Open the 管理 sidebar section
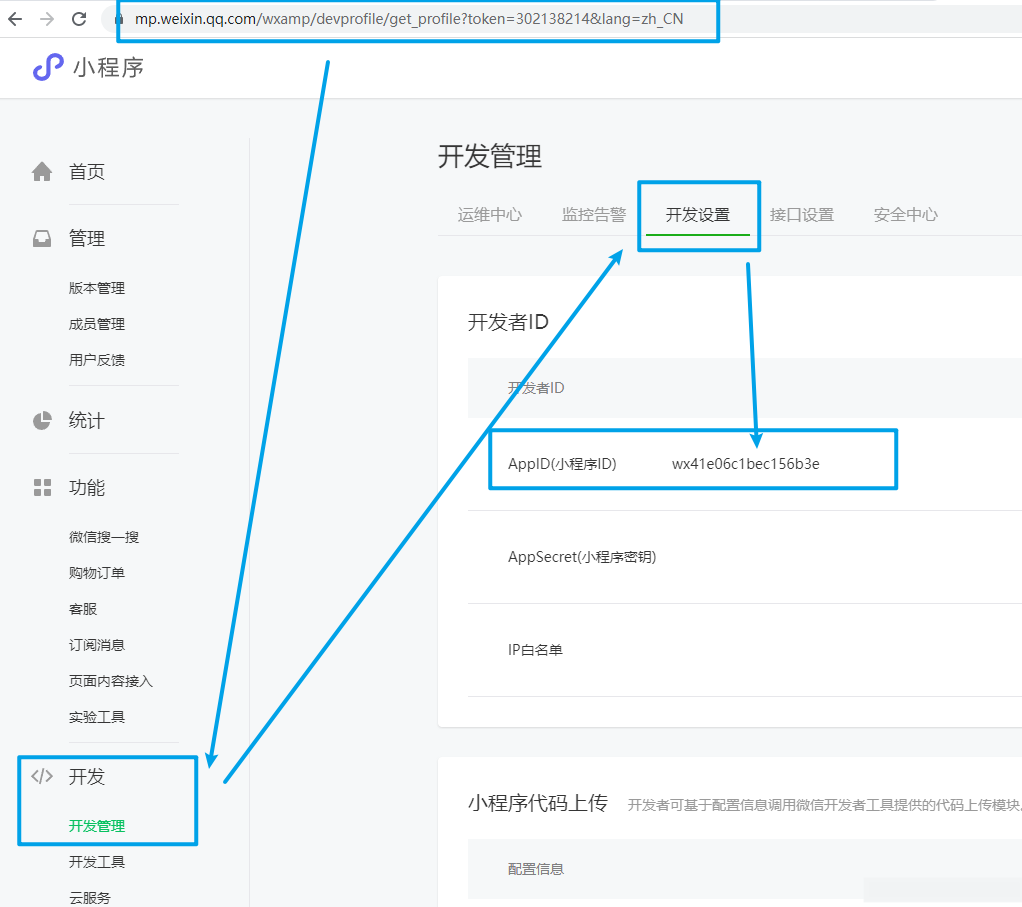Viewport: 1022px width, 907px height. pos(87,238)
